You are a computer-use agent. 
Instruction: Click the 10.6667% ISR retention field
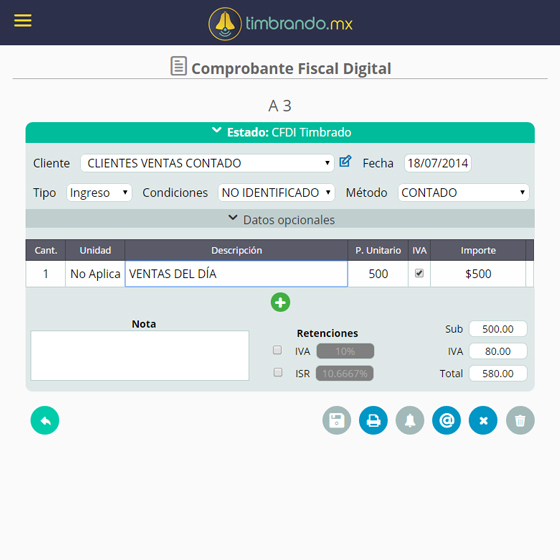click(x=345, y=374)
